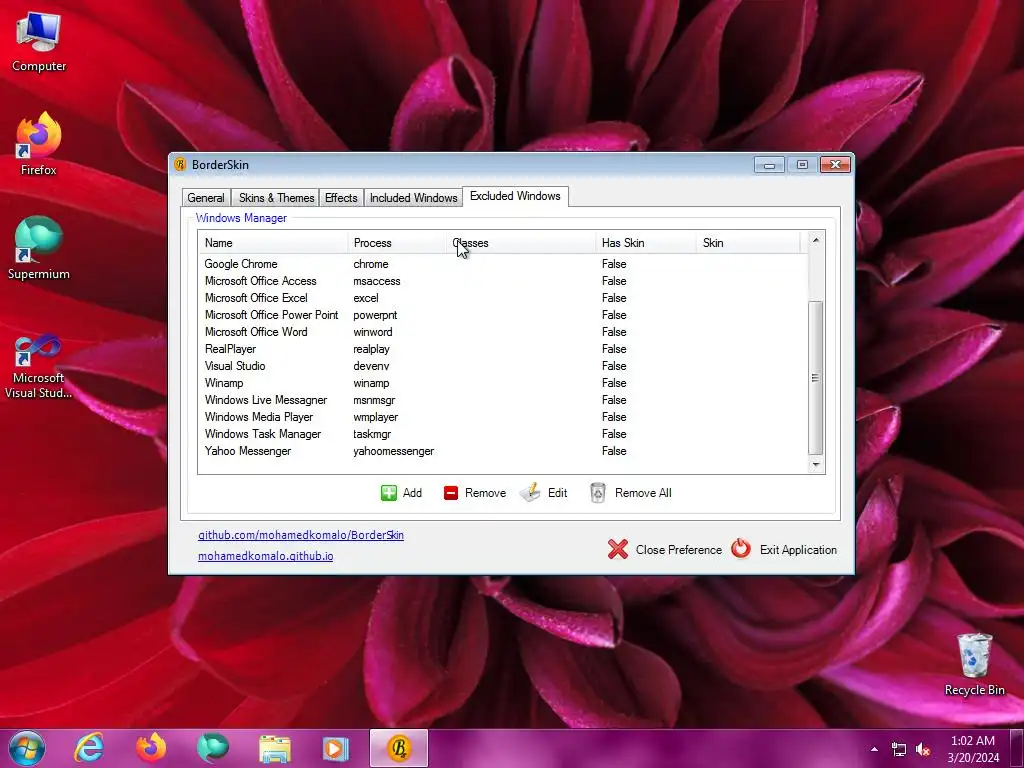
Task: Click the list scrollbar up arrow
Action: (816, 240)
